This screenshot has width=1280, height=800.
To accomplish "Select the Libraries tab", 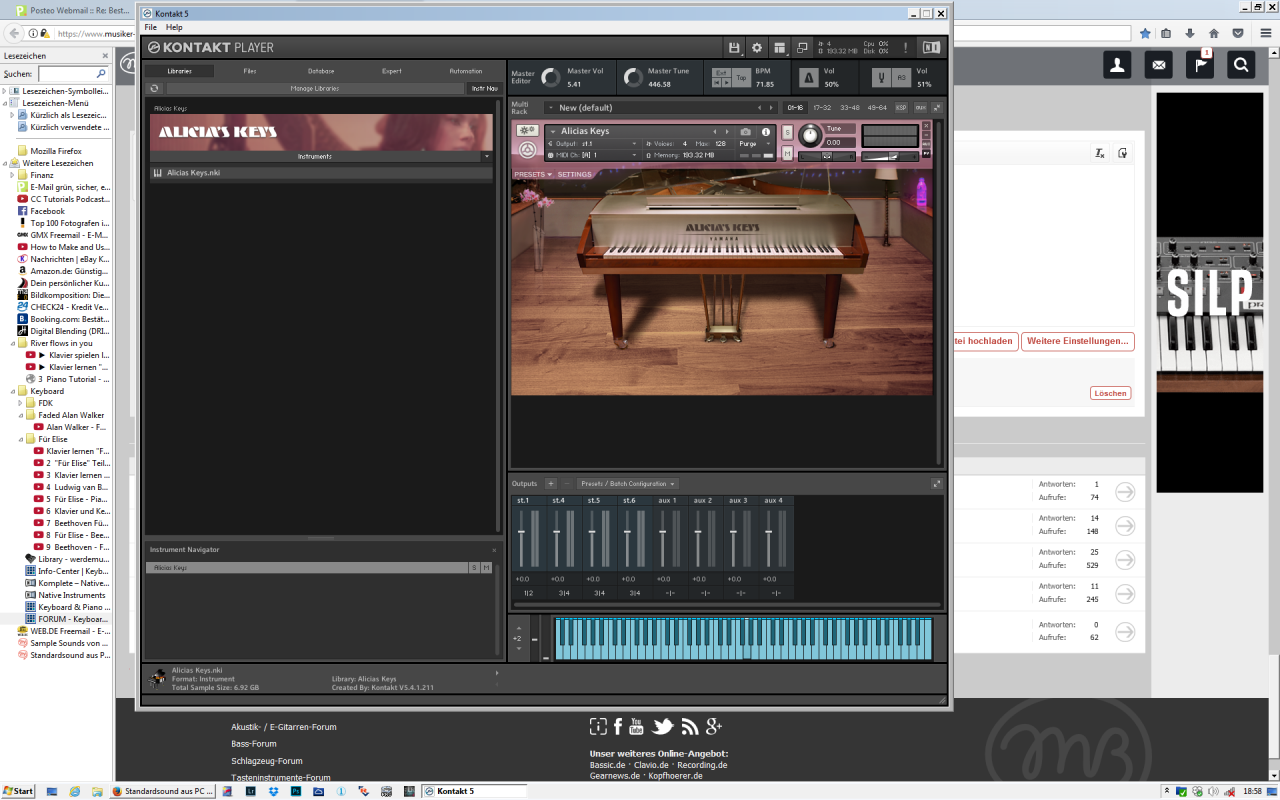I will pos(180,71).
